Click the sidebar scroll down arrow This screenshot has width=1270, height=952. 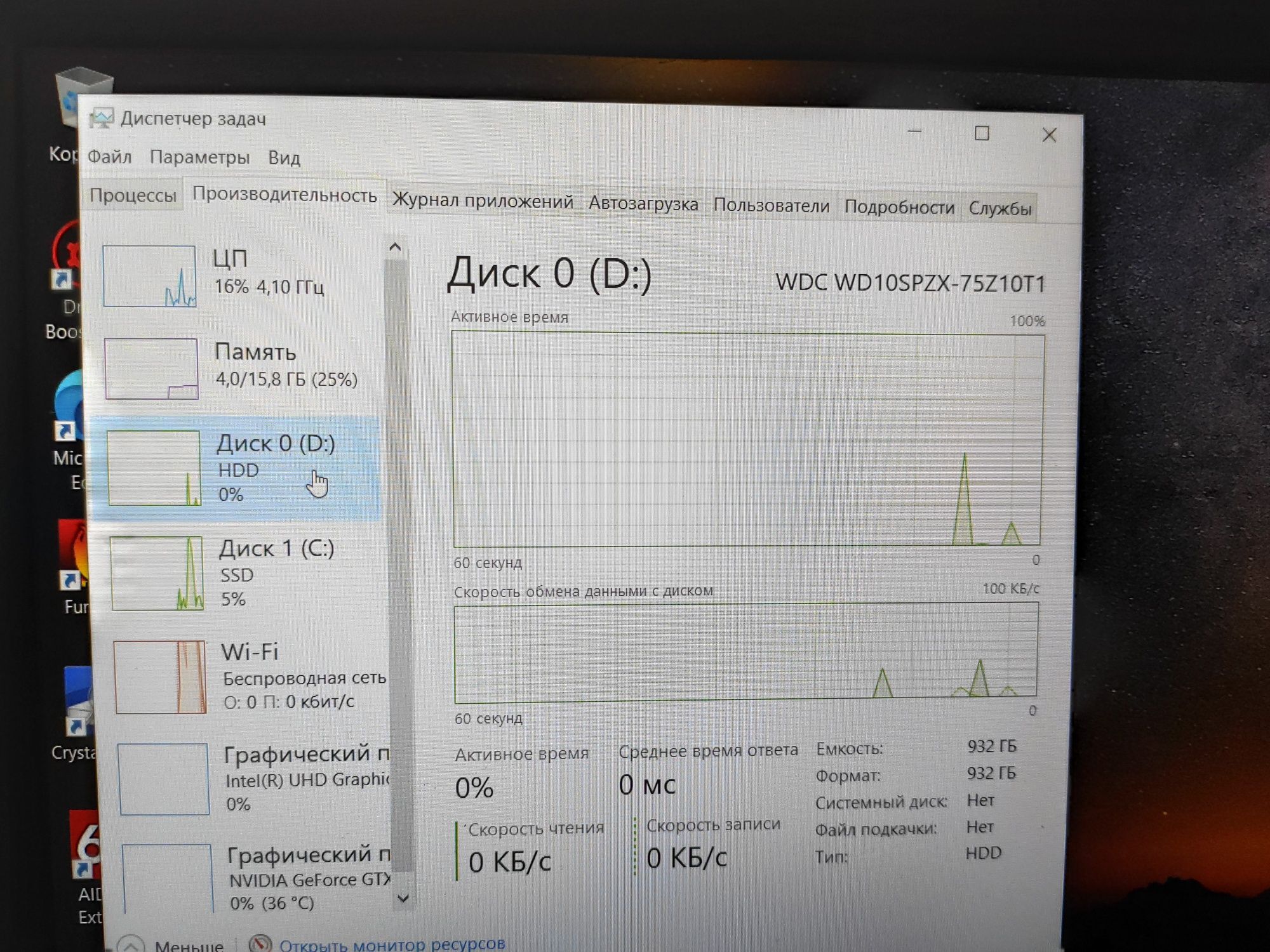[x=403, y=898]
